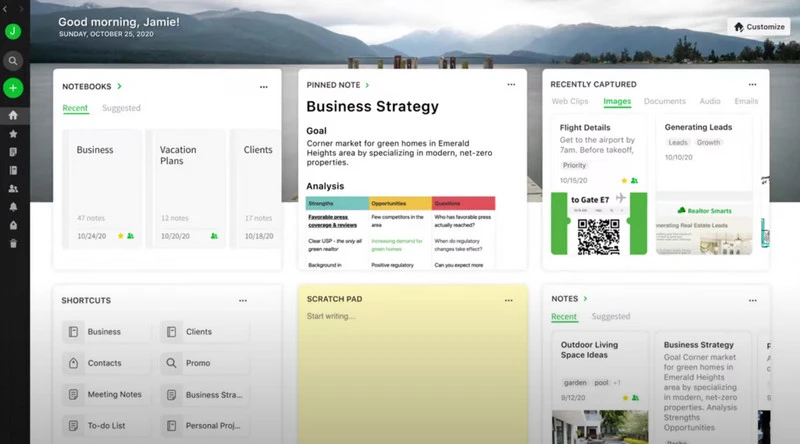Open the Vacation Plans notebook card
The height and width of the screenshot is (444, 800).
click(186, 189)
